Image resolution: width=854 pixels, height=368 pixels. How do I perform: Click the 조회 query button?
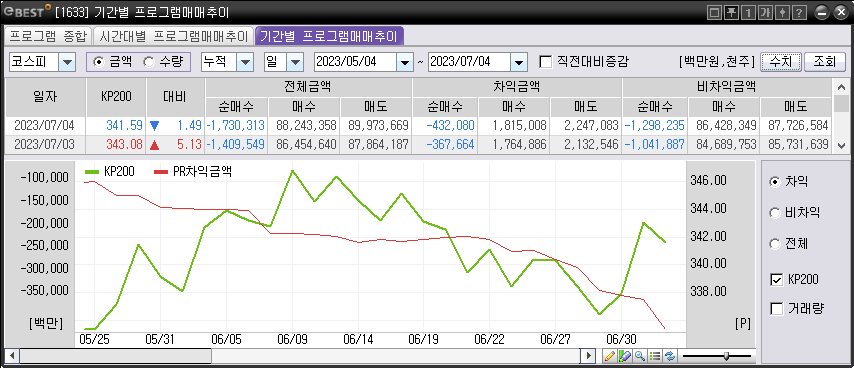(x=825, y=62)
